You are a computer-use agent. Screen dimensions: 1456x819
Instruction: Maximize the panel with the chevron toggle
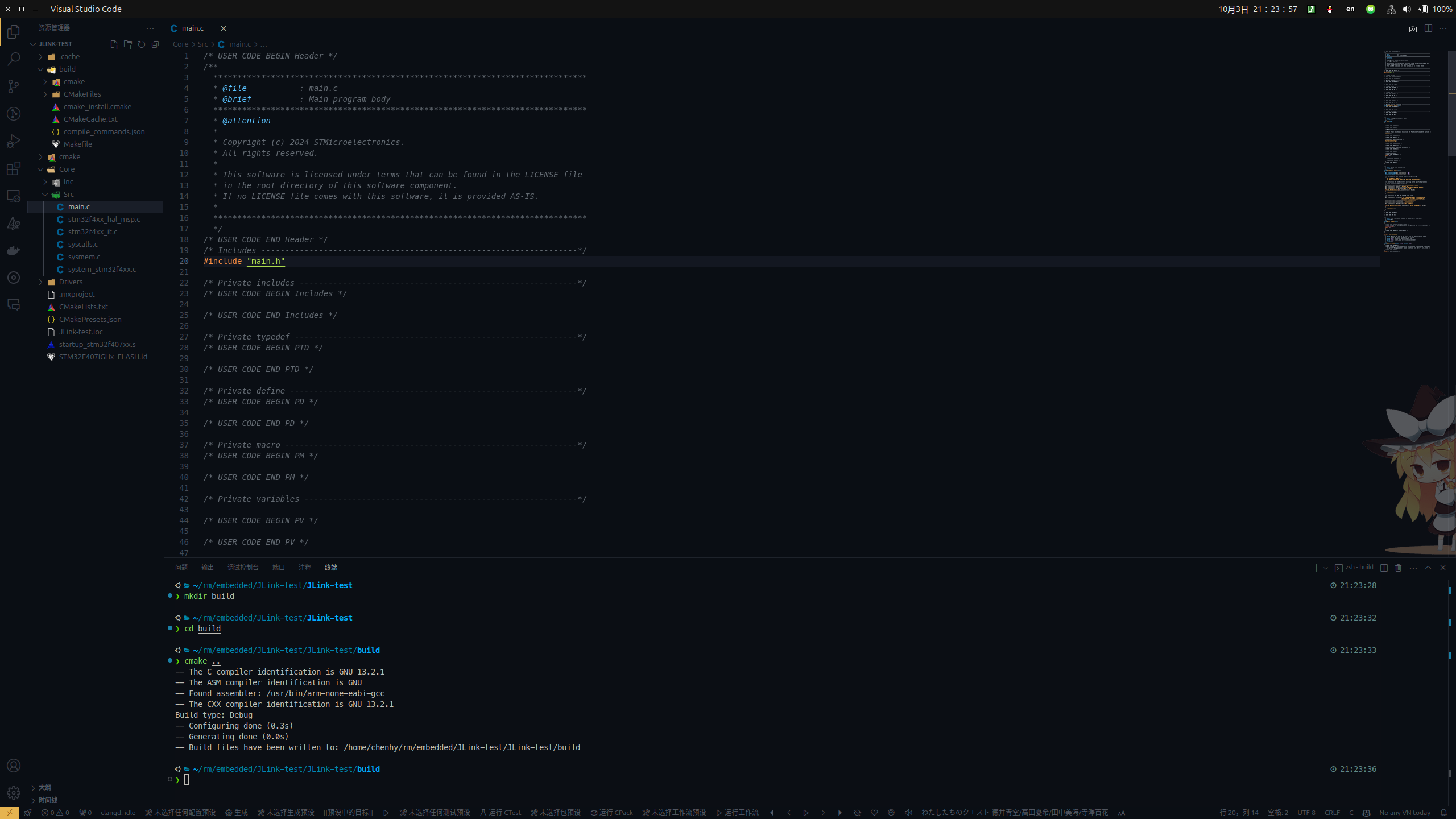coord(1428,568)
